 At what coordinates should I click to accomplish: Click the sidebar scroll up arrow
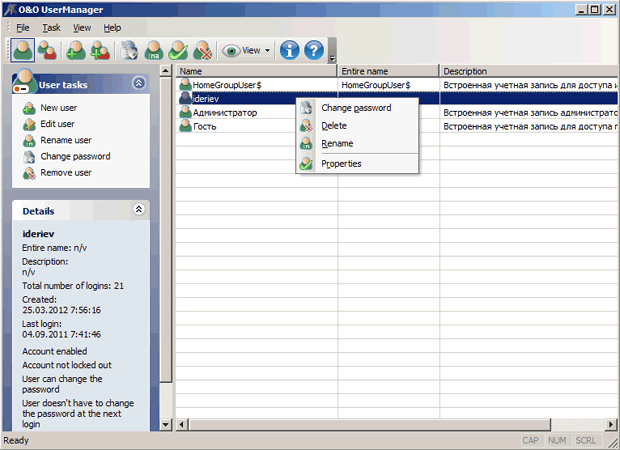click(166, 71)
